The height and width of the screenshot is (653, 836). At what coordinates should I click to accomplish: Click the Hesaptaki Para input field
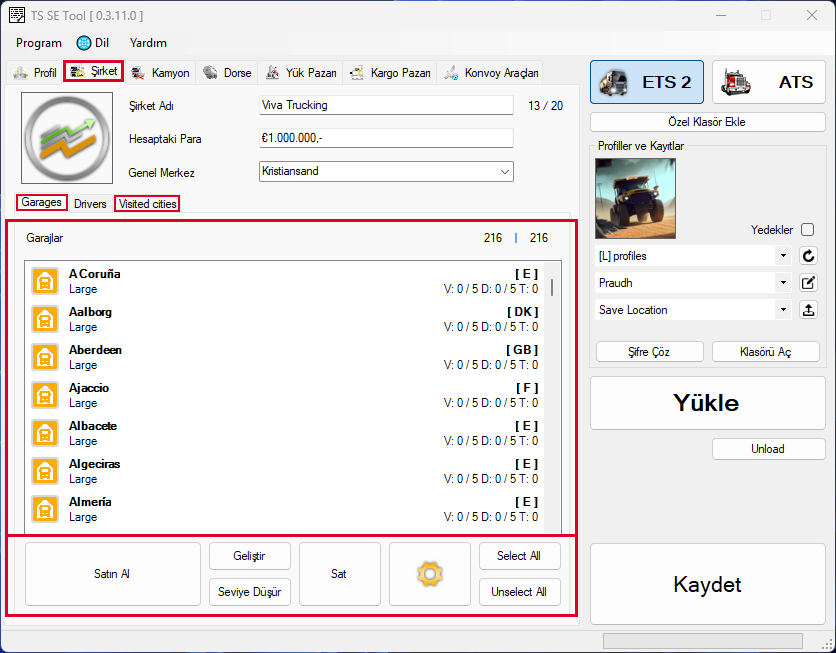point(385,139)
